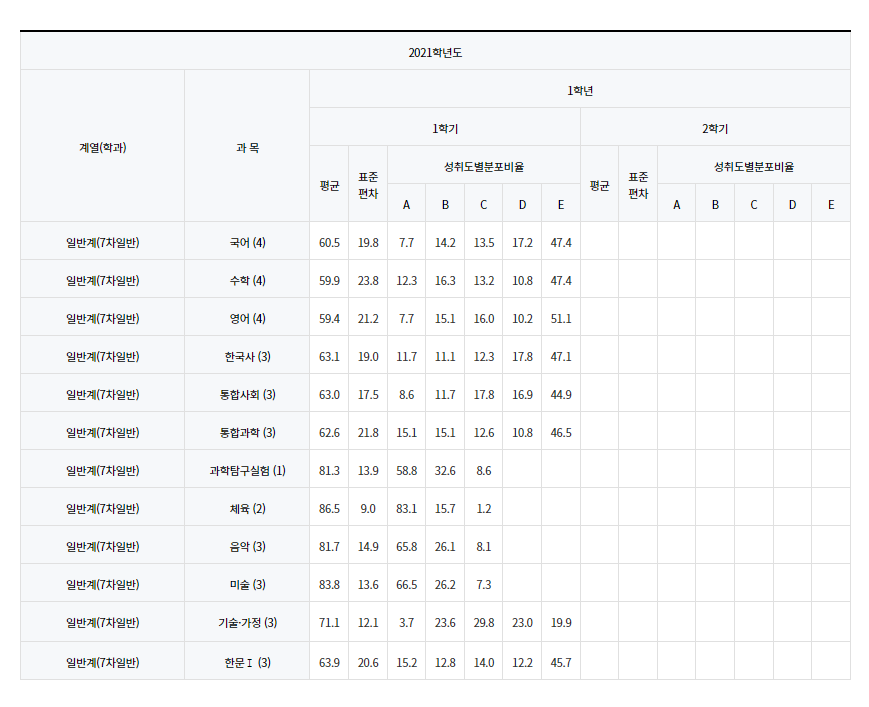
Task: Click the 음악 (3) subject cell
Action: (247, 546)
